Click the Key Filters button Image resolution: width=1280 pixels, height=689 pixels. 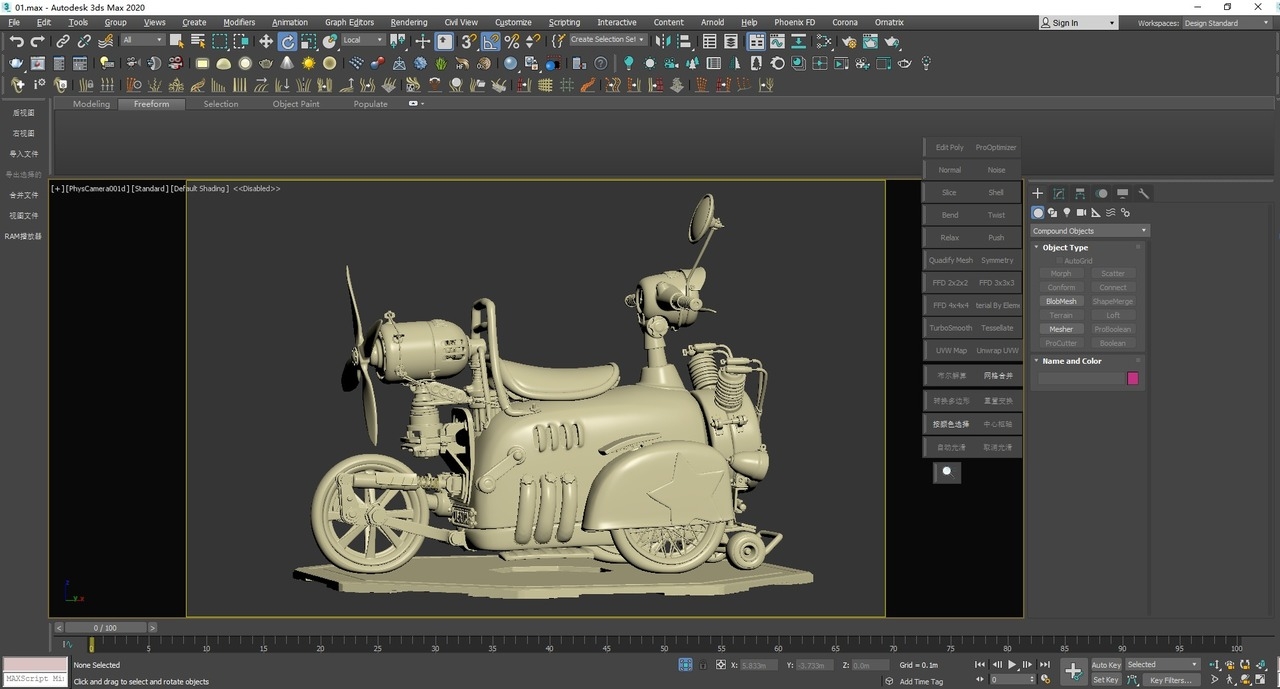[1171, 680]
